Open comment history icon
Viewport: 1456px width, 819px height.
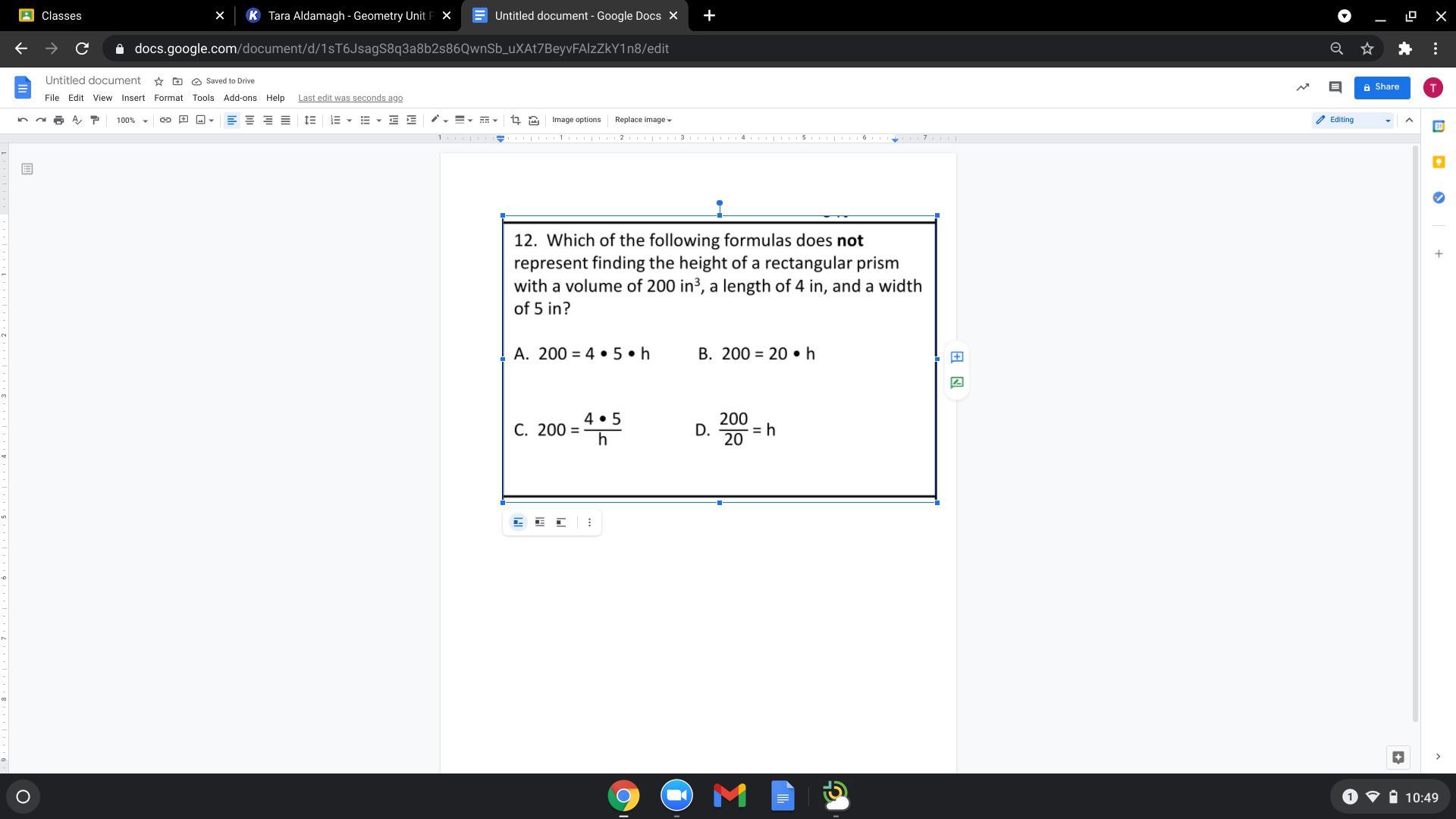(x=1335, y=87)
